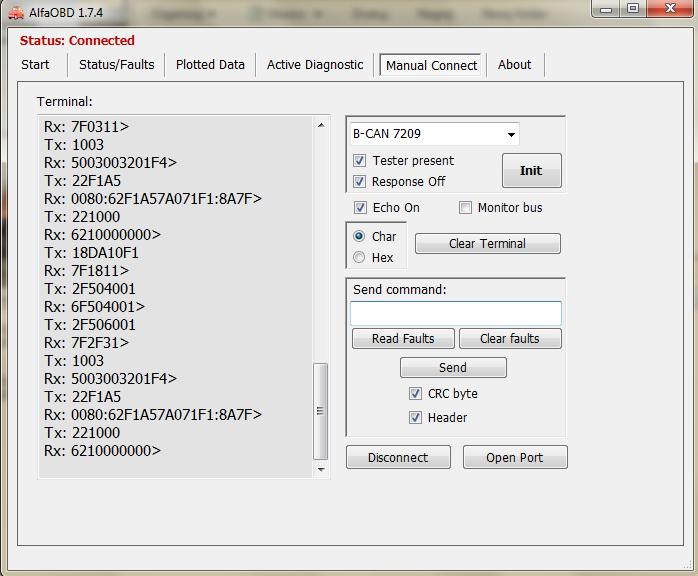Viewport: 698px width, 576px height.
Task: Click the terminal scrollbar up arrow
Action: click(321, 125)
